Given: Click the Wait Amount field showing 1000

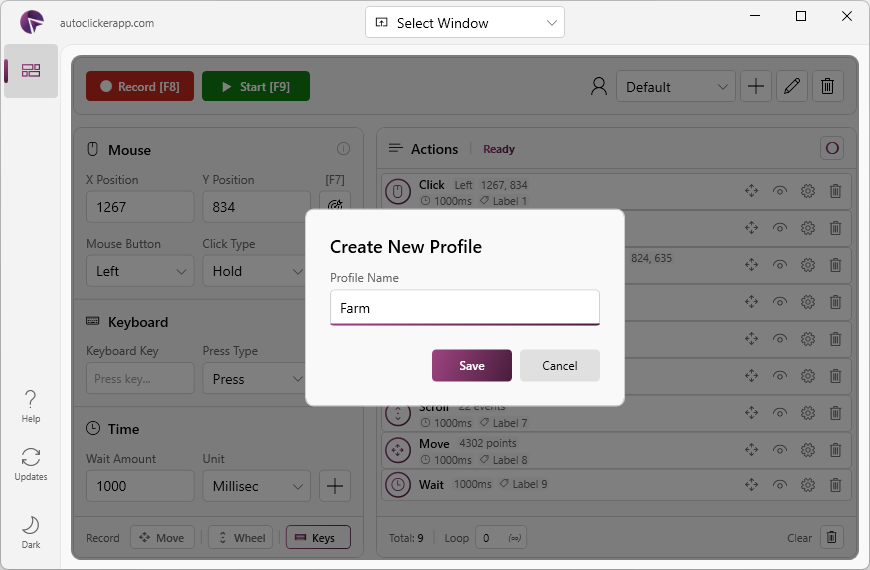Looking at the screenshot, I should 140,486.
